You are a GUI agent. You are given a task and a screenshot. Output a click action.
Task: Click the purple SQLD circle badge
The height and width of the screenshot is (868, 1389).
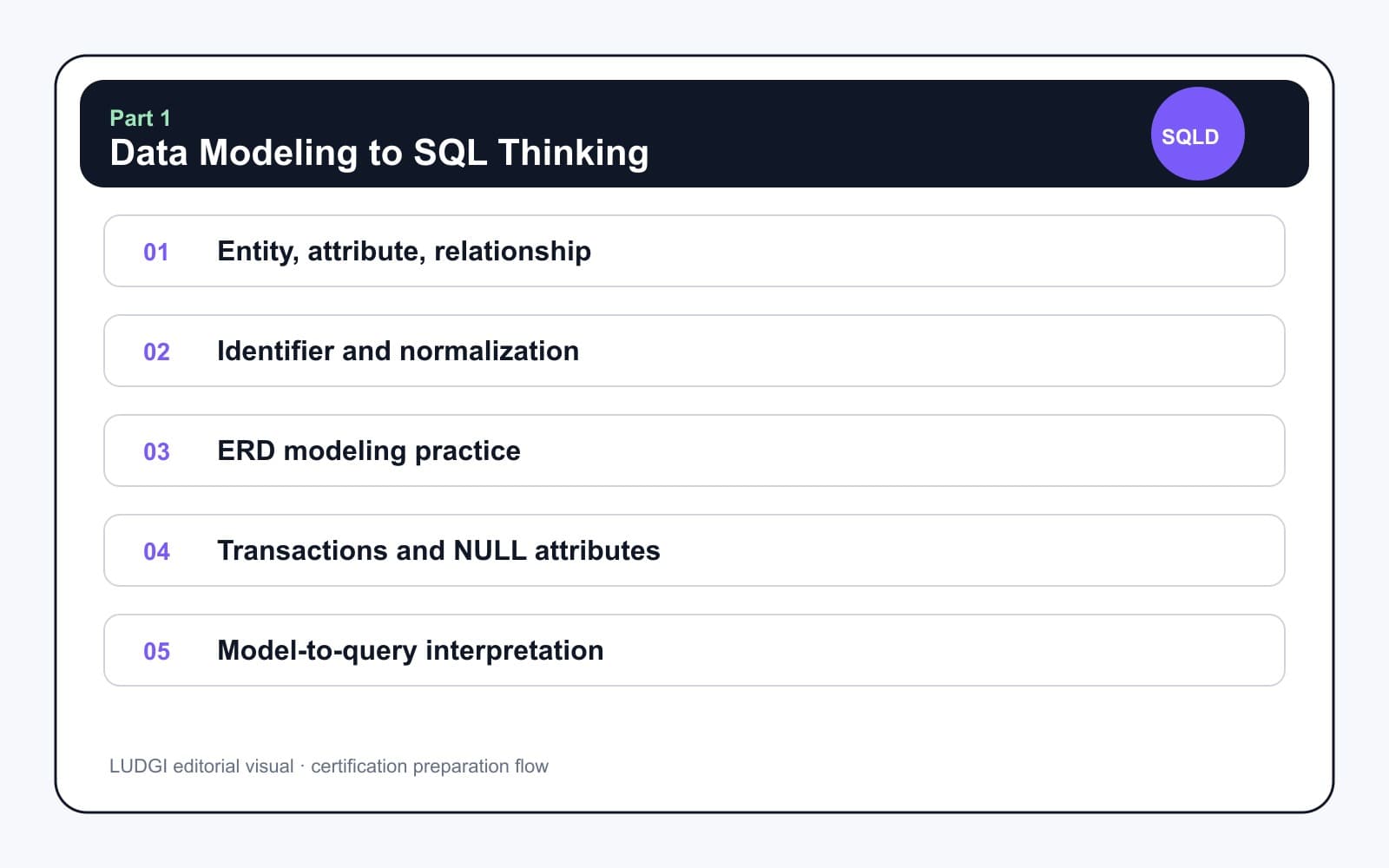coord(1197,134)
